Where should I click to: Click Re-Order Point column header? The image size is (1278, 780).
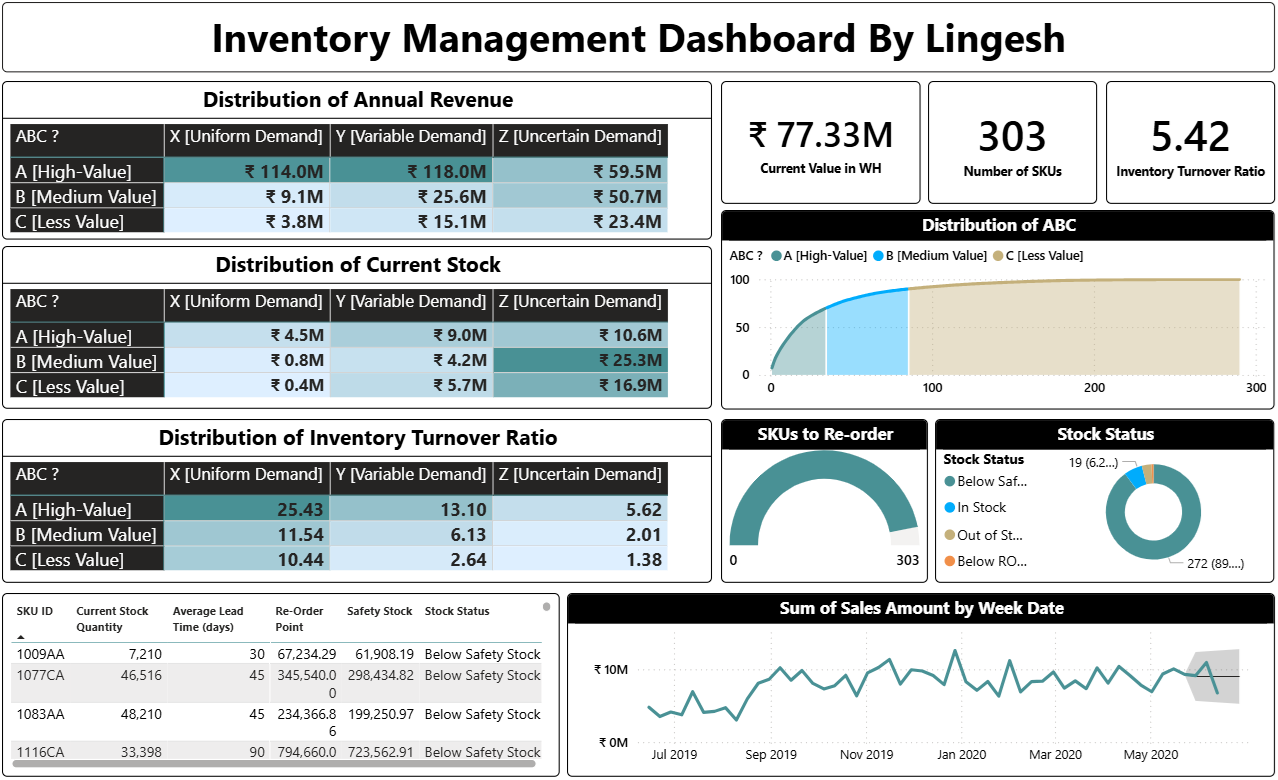pos(300,619)
